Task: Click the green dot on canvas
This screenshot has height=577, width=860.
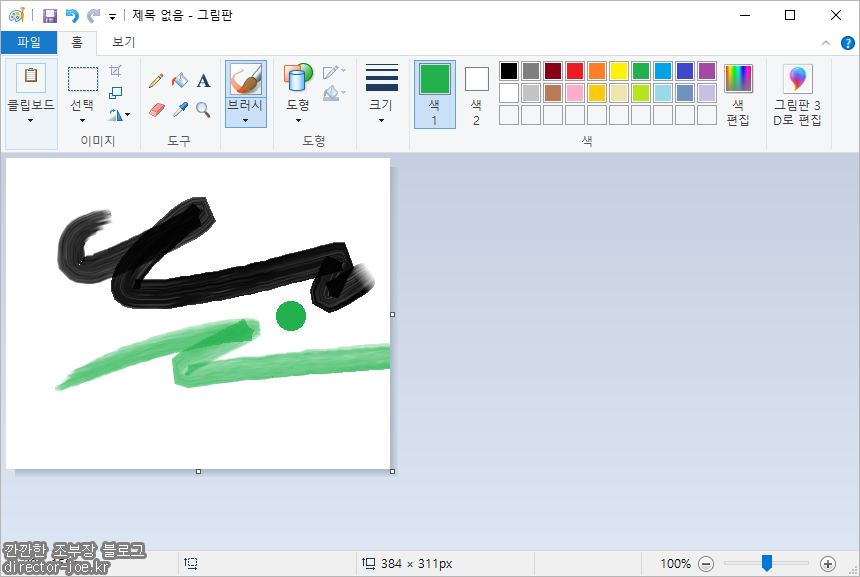Action: click(291, 316)
